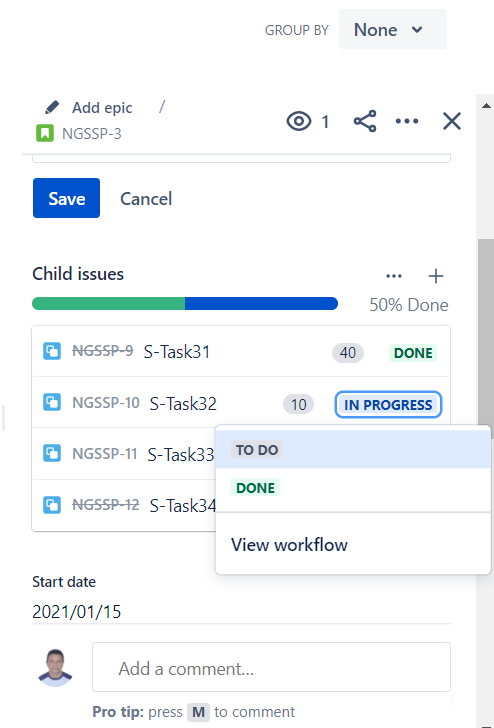The height and width of the screenshot is (728, 494).
Task: Click the subtask icon for NGSSP-11
Action: 52,453
